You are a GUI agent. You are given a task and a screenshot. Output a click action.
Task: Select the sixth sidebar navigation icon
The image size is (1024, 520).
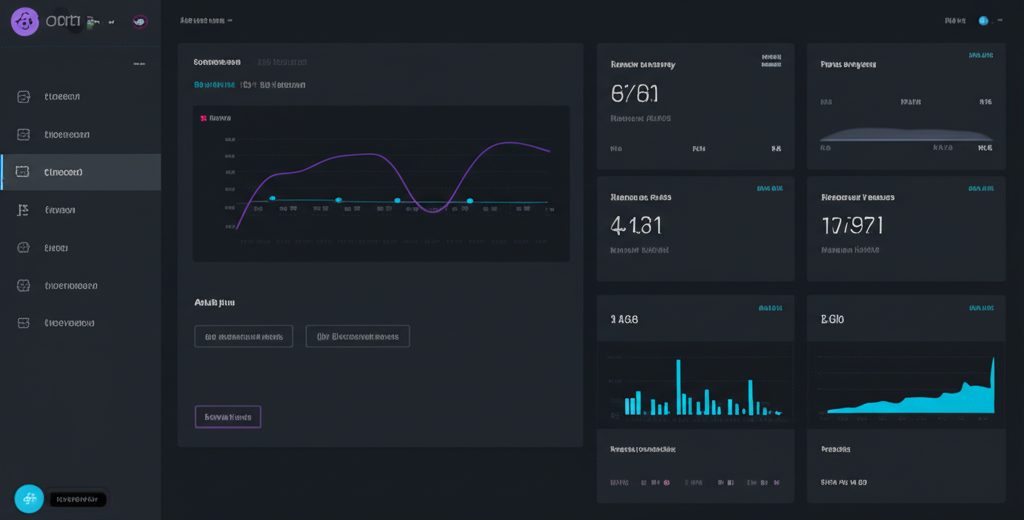coord(24,285)
